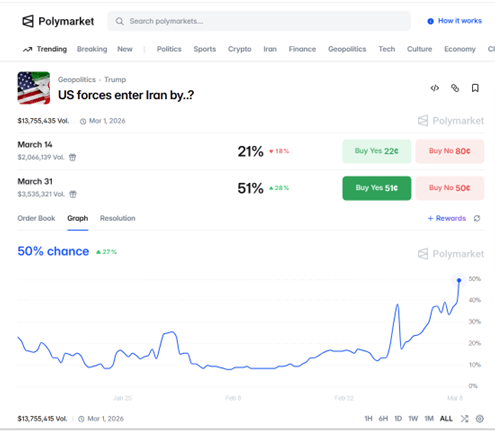
Task: Click the embed code icon
Action: [x=435, y=88]
